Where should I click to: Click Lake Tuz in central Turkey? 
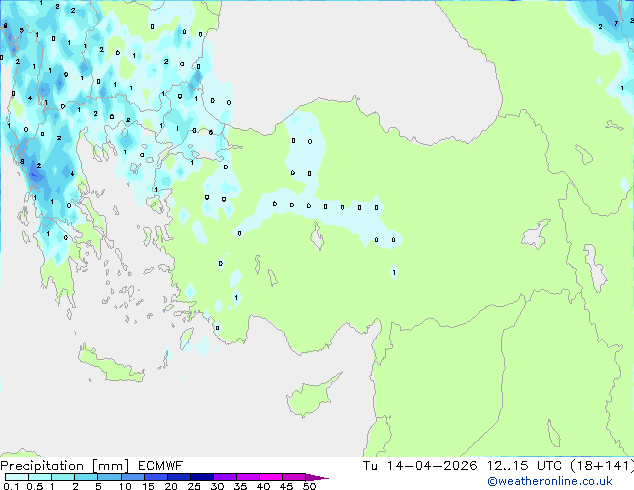click(x=318, y=238)
